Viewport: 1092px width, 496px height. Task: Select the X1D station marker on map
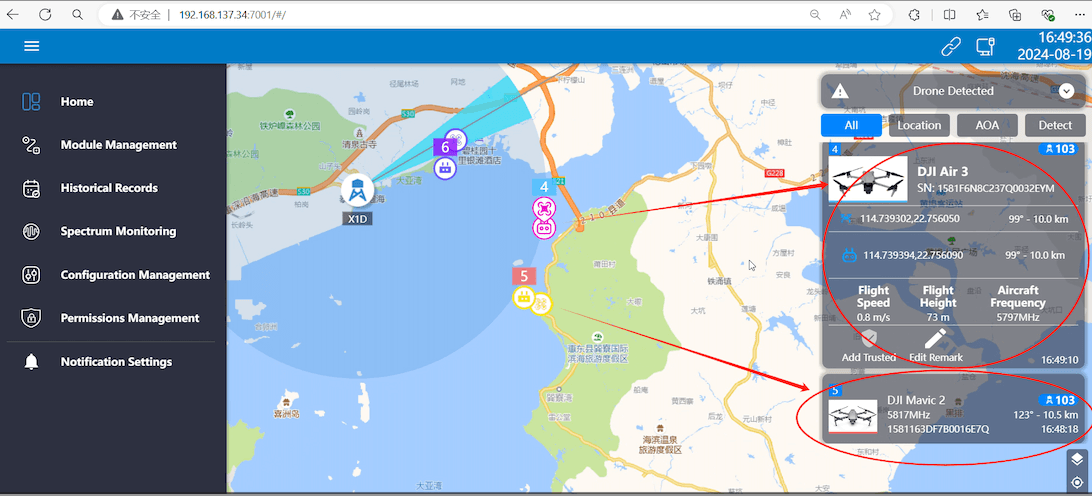click(x=357, y=190)
